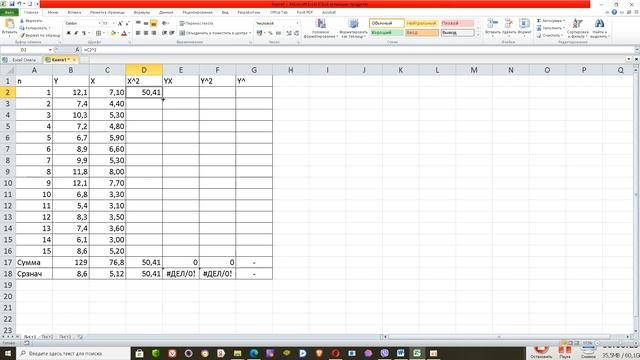Apply percent style to the cell
Viewport: 640px width, 360px height.
point(270,33)
